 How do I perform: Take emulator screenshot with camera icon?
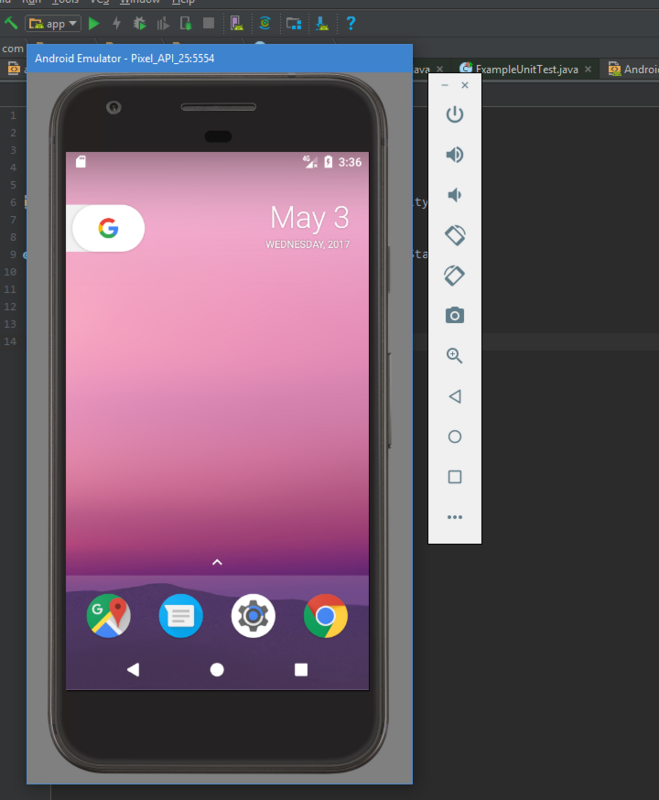pyautogui.click(x=454, y=315)
